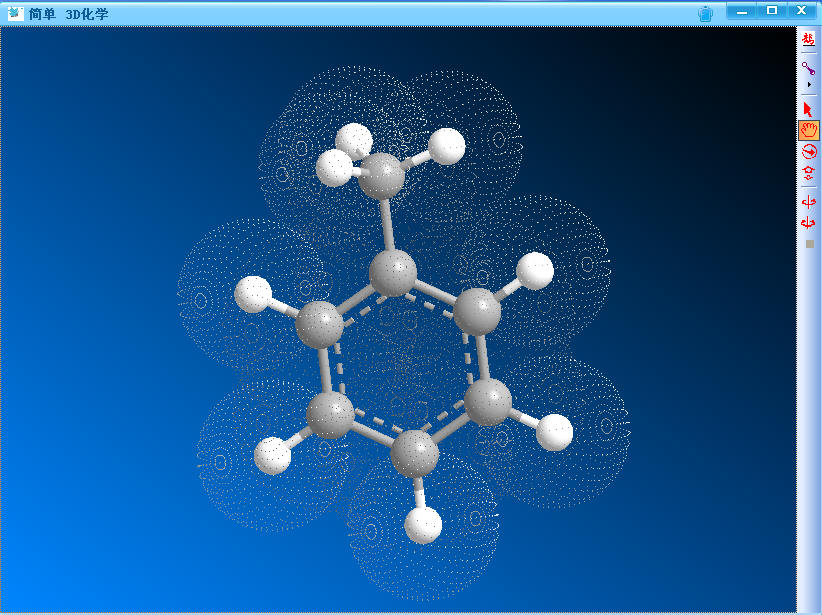The width and height of the screenshot is (822, 615).
Task: Select the circular rotate tool
Action: pyautogui.click(x=808, y=151)
